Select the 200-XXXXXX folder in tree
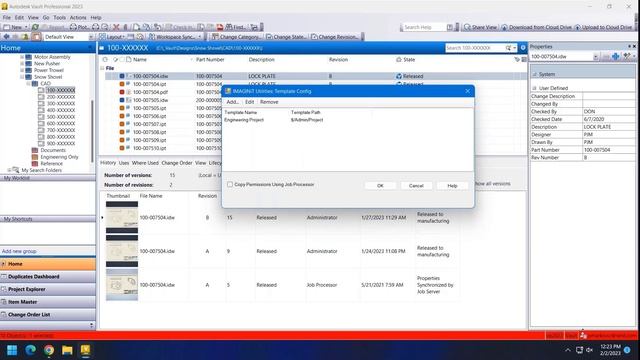The height and width of the screenshot is (360, 640). coord(60,97)
